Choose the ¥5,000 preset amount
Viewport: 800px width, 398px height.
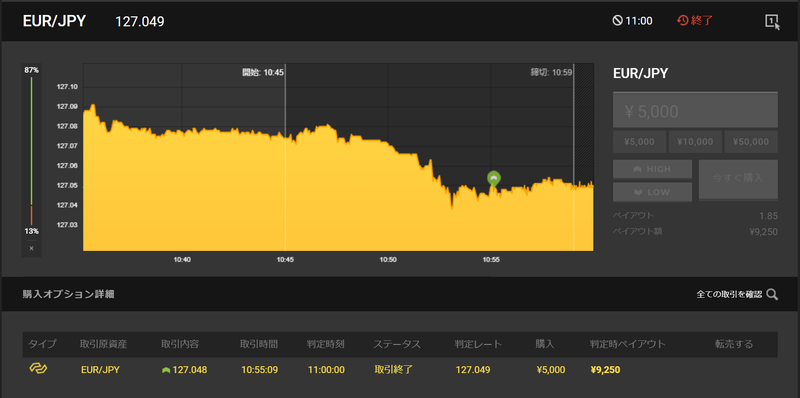click(x=640, y=142)
